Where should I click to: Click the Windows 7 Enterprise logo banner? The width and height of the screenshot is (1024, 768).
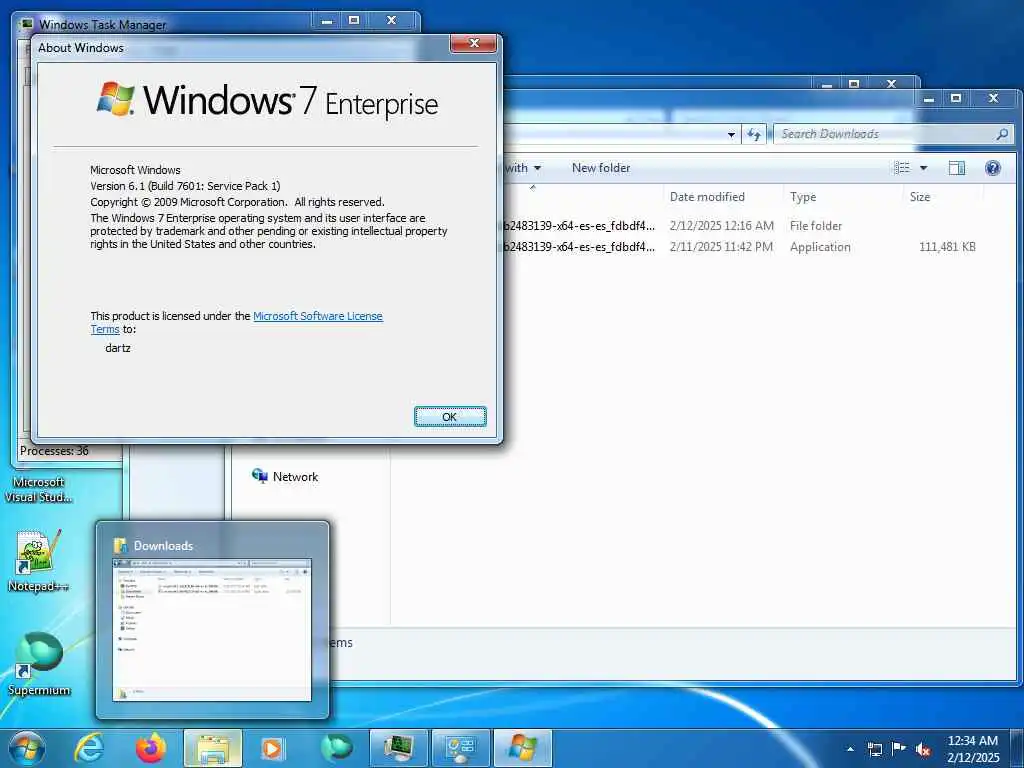tap(268, 101)
